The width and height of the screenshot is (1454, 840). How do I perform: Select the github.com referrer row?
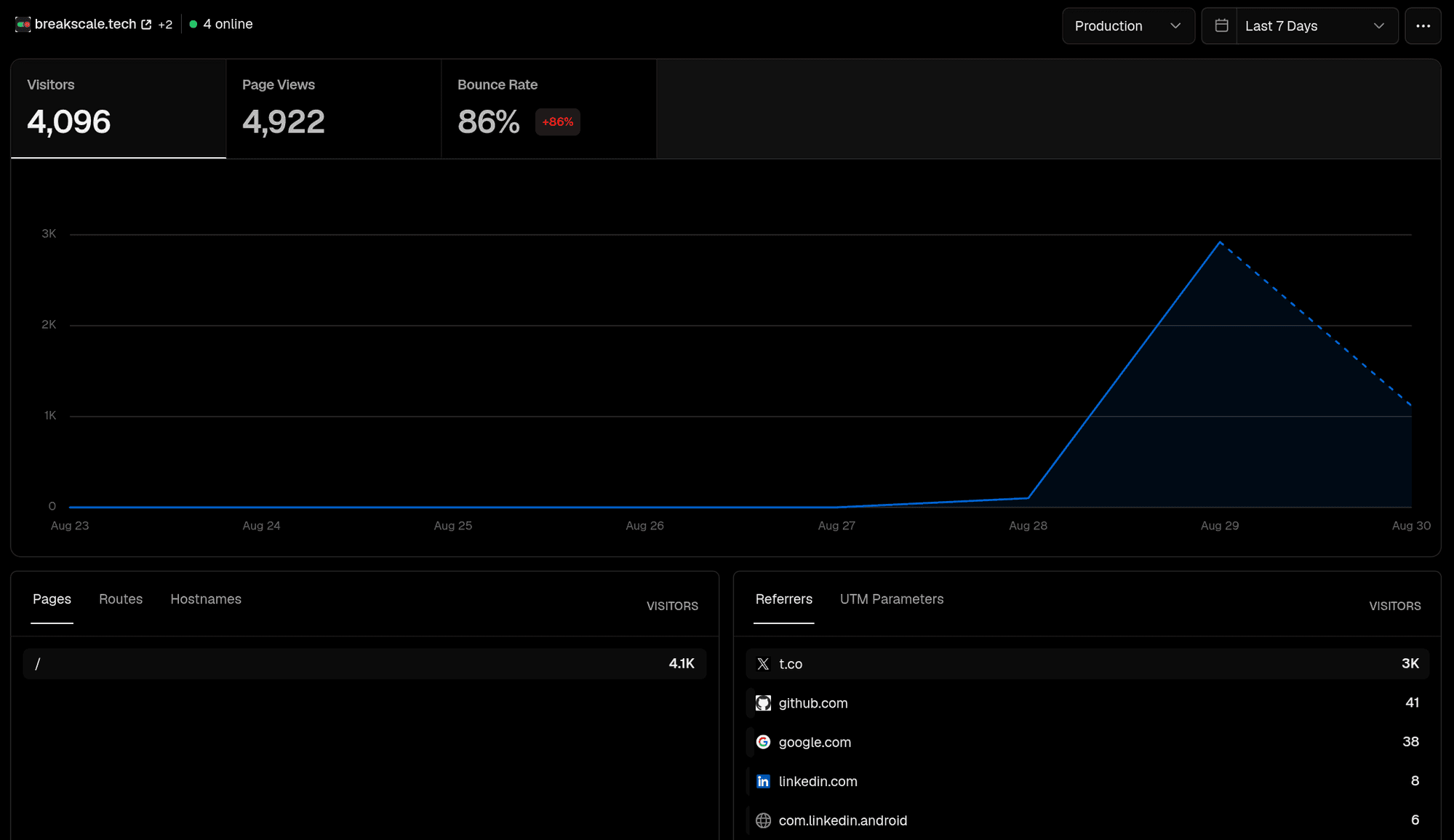pyautogui.click(x=1087, y=703)
